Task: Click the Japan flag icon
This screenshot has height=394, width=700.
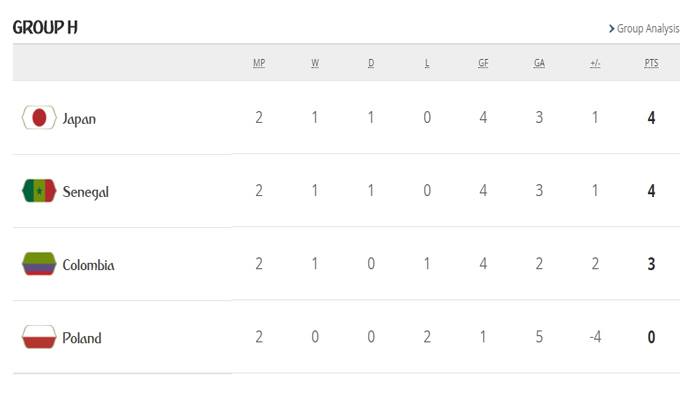Action: [x=39, y=118]
